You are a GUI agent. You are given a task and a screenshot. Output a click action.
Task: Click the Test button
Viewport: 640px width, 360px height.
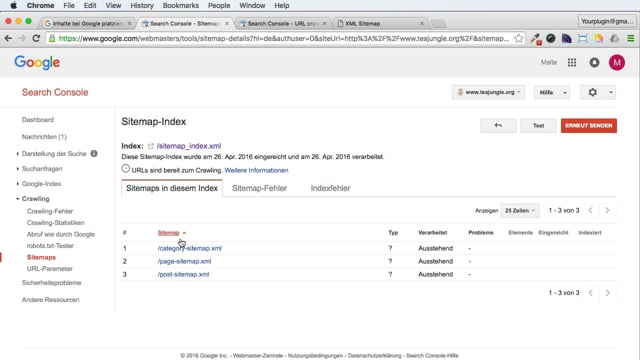[x=538, y=126]
